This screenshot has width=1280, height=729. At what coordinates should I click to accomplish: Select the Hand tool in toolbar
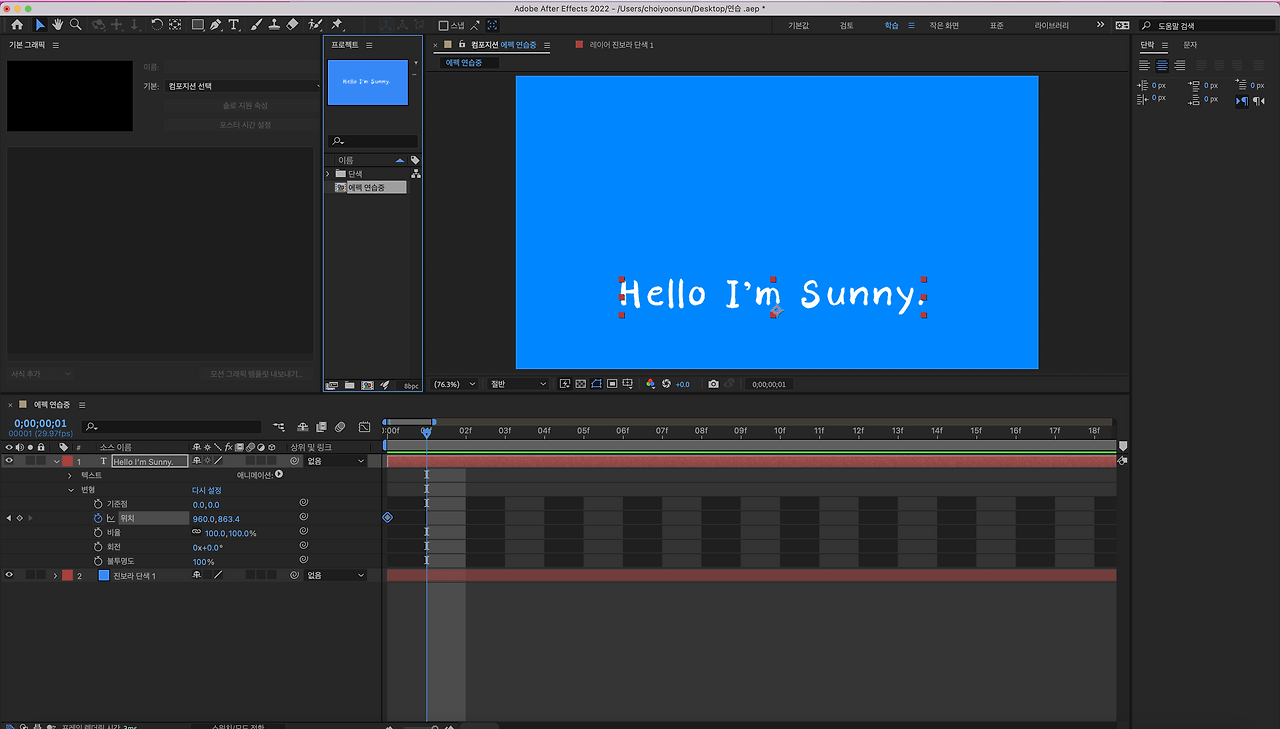tap(58, 25)
